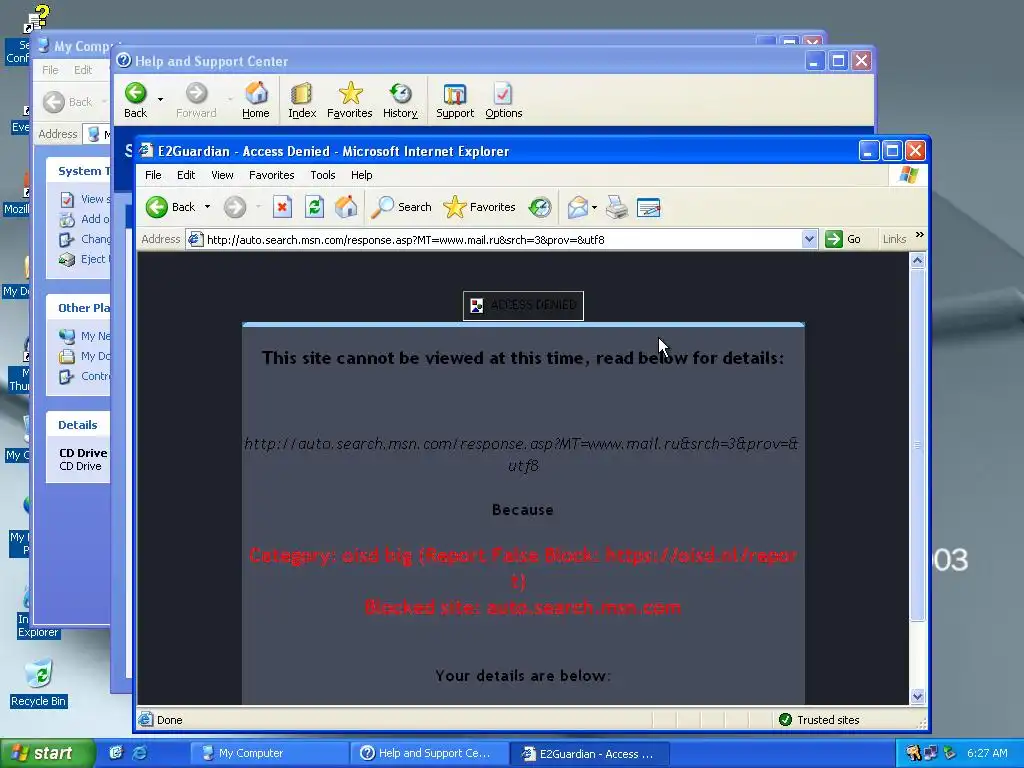Click the blocked URL text on the page
The width and height of the screenshot is (1024, 768).
pyautogui.click(x=522, y=455)
